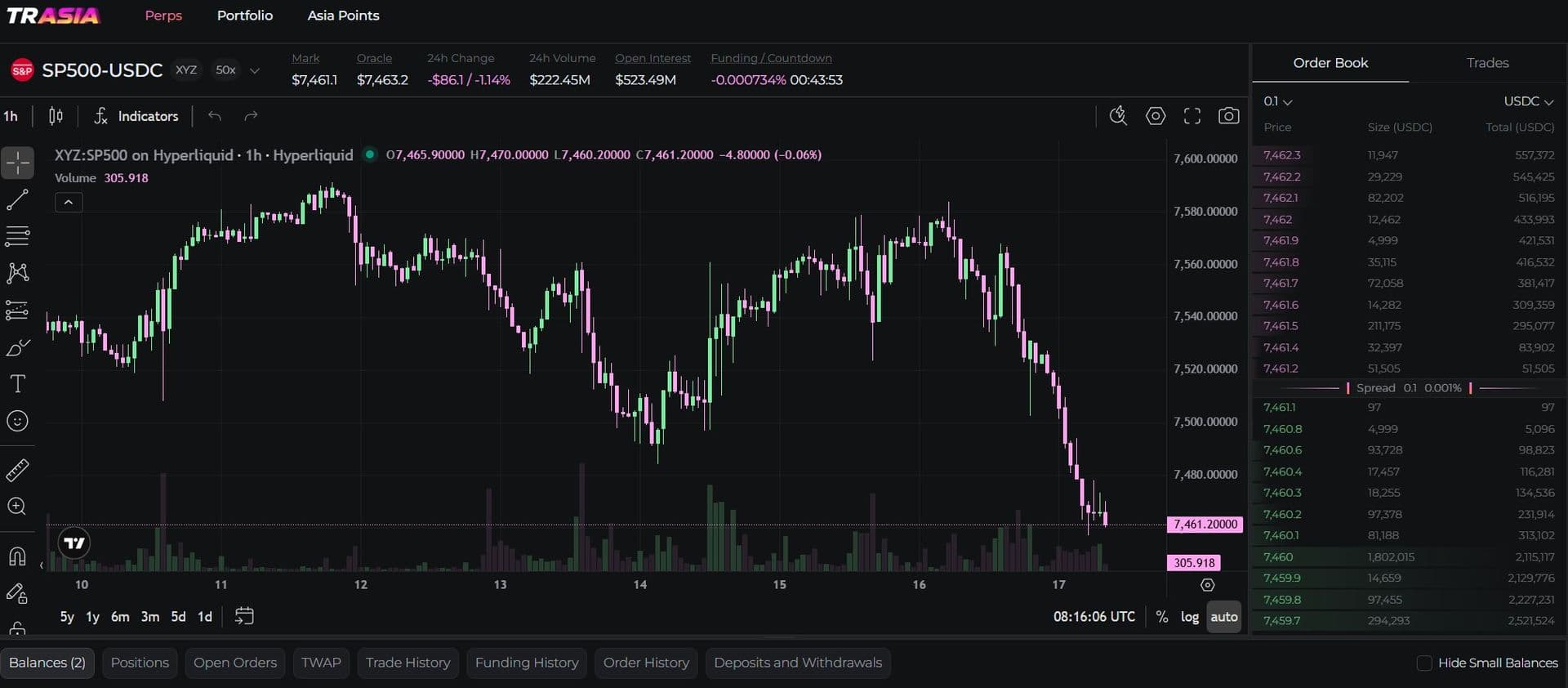Open time axis settings gear
Viewport: 1568px width, 688px height.
pos(1207,585)
